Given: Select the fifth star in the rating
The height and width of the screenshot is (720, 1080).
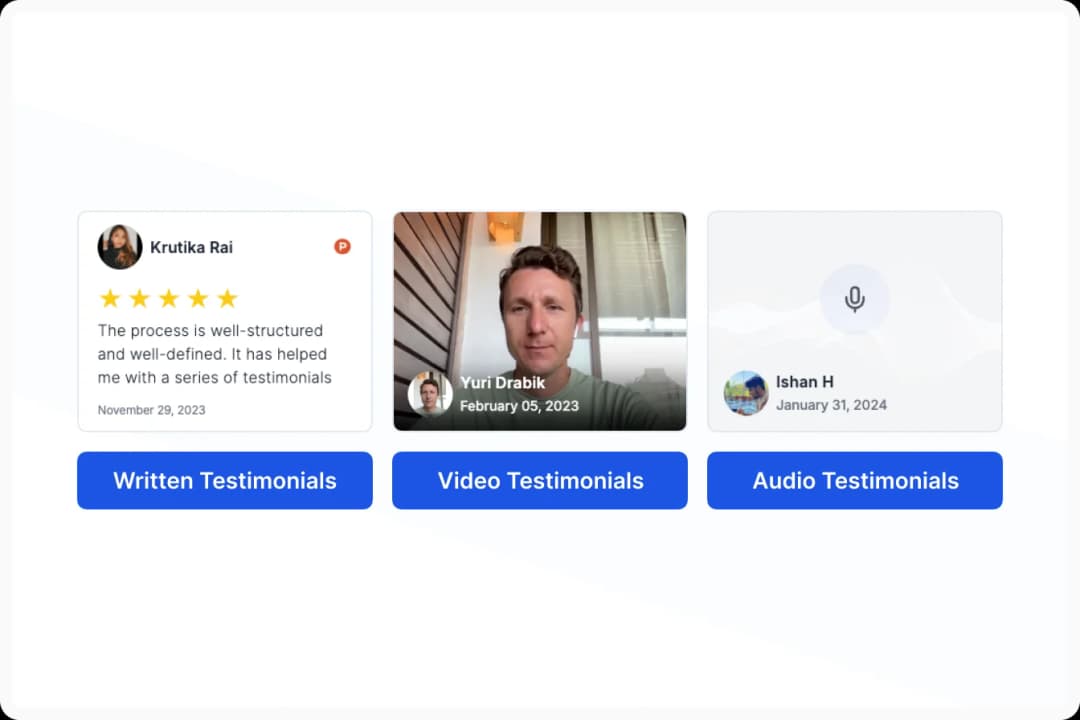Looking at the screenshot, I should tap(227, 297).
